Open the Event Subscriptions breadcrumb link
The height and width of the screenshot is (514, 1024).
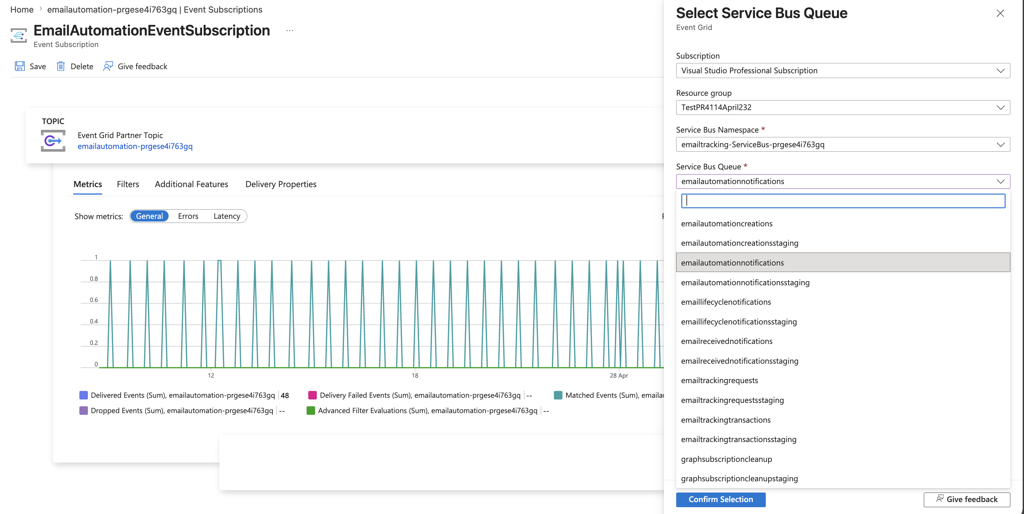point(155,10)
